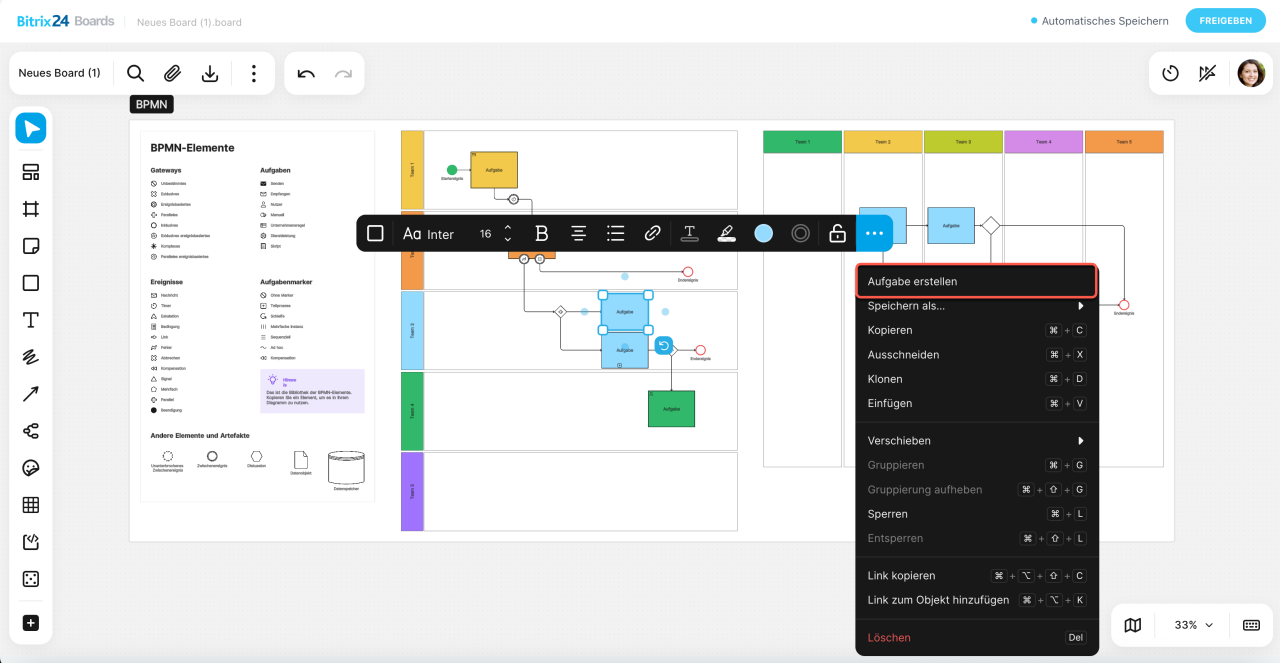Choose Kopieren from context menu
Image resolution: width=1280 pixels, height=663 pixels.
(x=977, y=330)
